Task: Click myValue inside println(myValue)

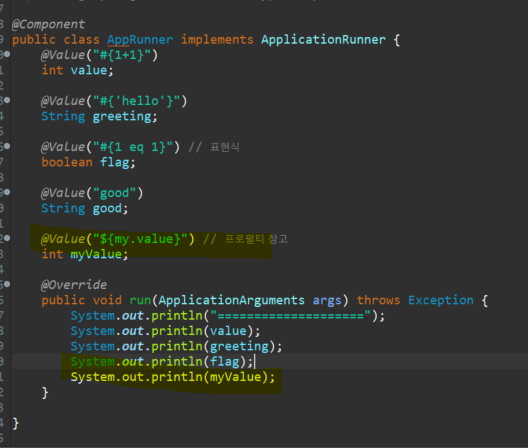Action: [x=236, y=377]
